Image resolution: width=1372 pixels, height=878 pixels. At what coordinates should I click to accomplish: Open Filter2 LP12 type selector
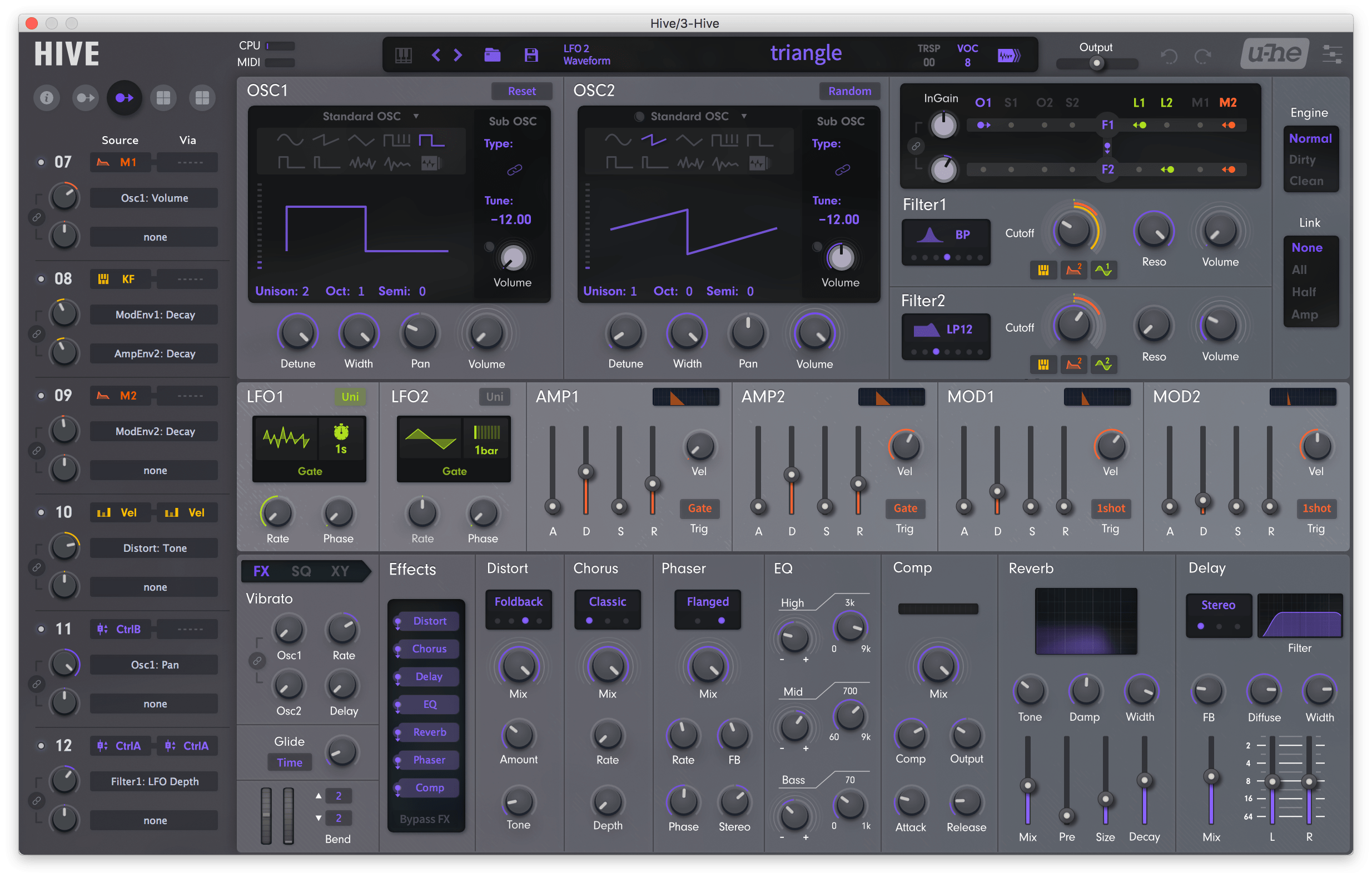[946, 336]
